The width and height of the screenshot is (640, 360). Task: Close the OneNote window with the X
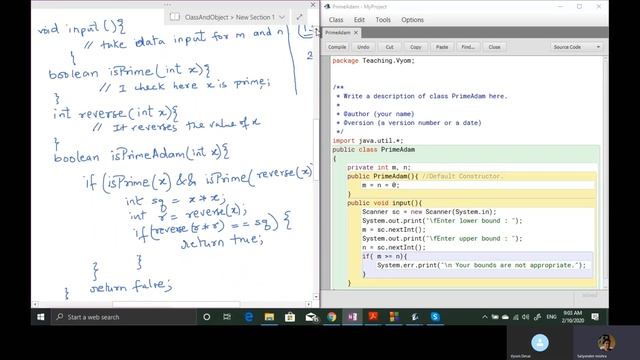(x=313, y=5)
